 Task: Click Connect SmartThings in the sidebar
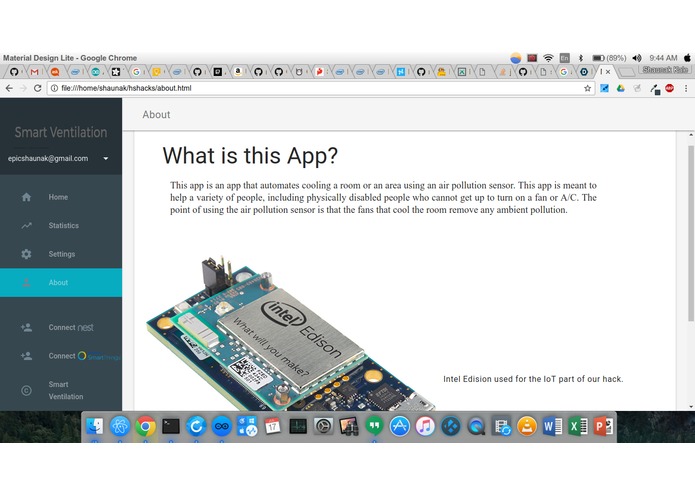(61, 356)
